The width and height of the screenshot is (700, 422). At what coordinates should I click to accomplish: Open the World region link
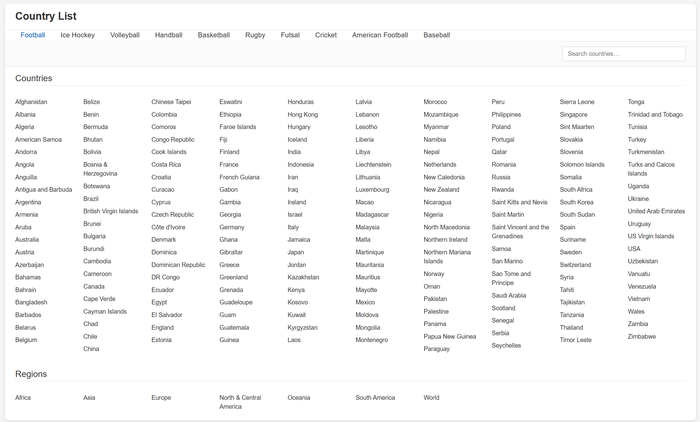pos(432,397)
